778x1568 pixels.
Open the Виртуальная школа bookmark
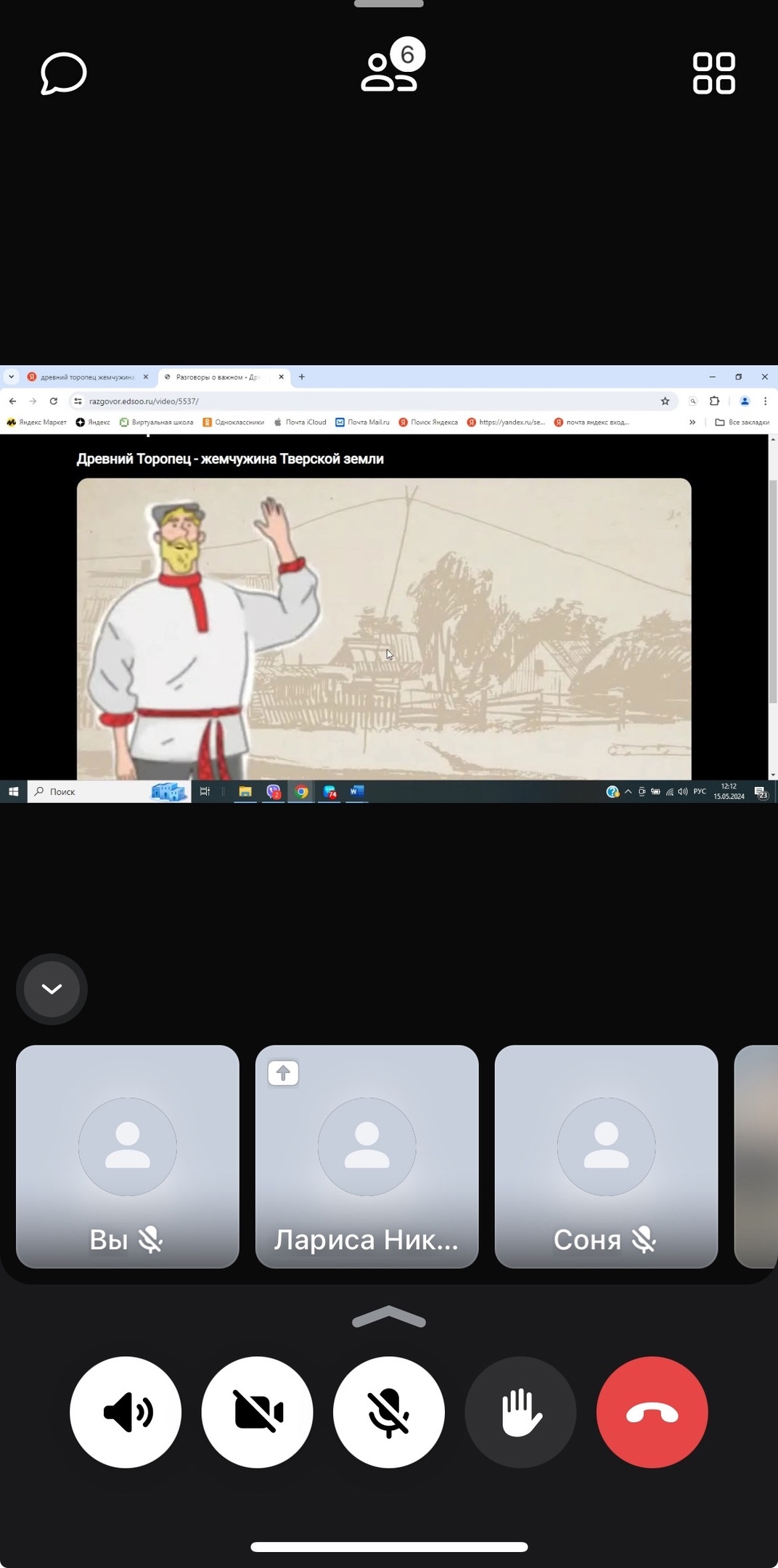click(x=156, y=422)
